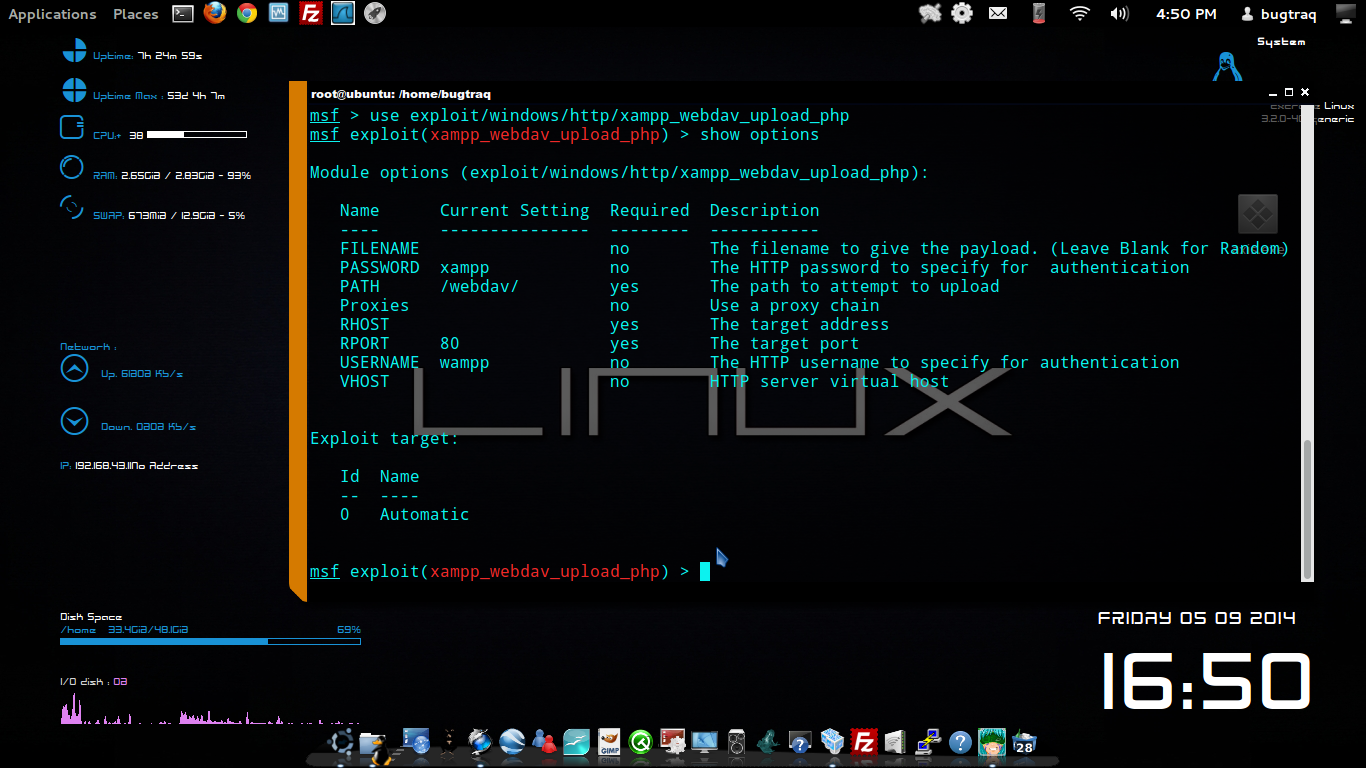
Task: Launch Wireshark from the top panel
Action: 343,13
